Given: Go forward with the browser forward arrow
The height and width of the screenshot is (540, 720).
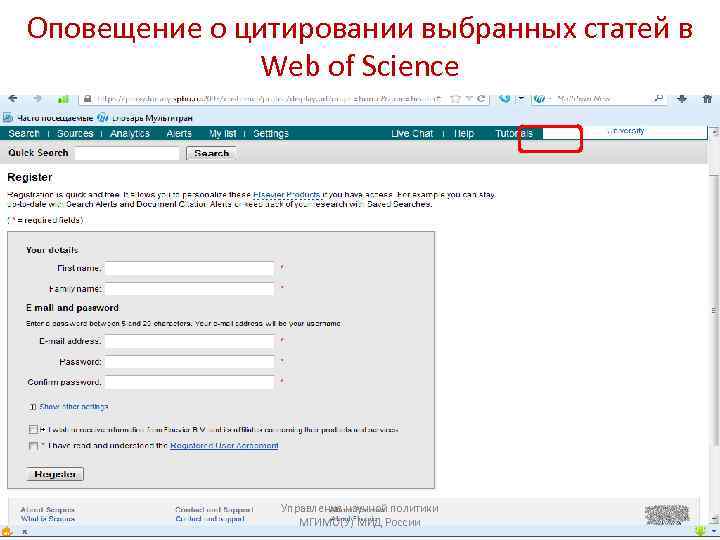Looking at the screenshot, I should point(38,99).
